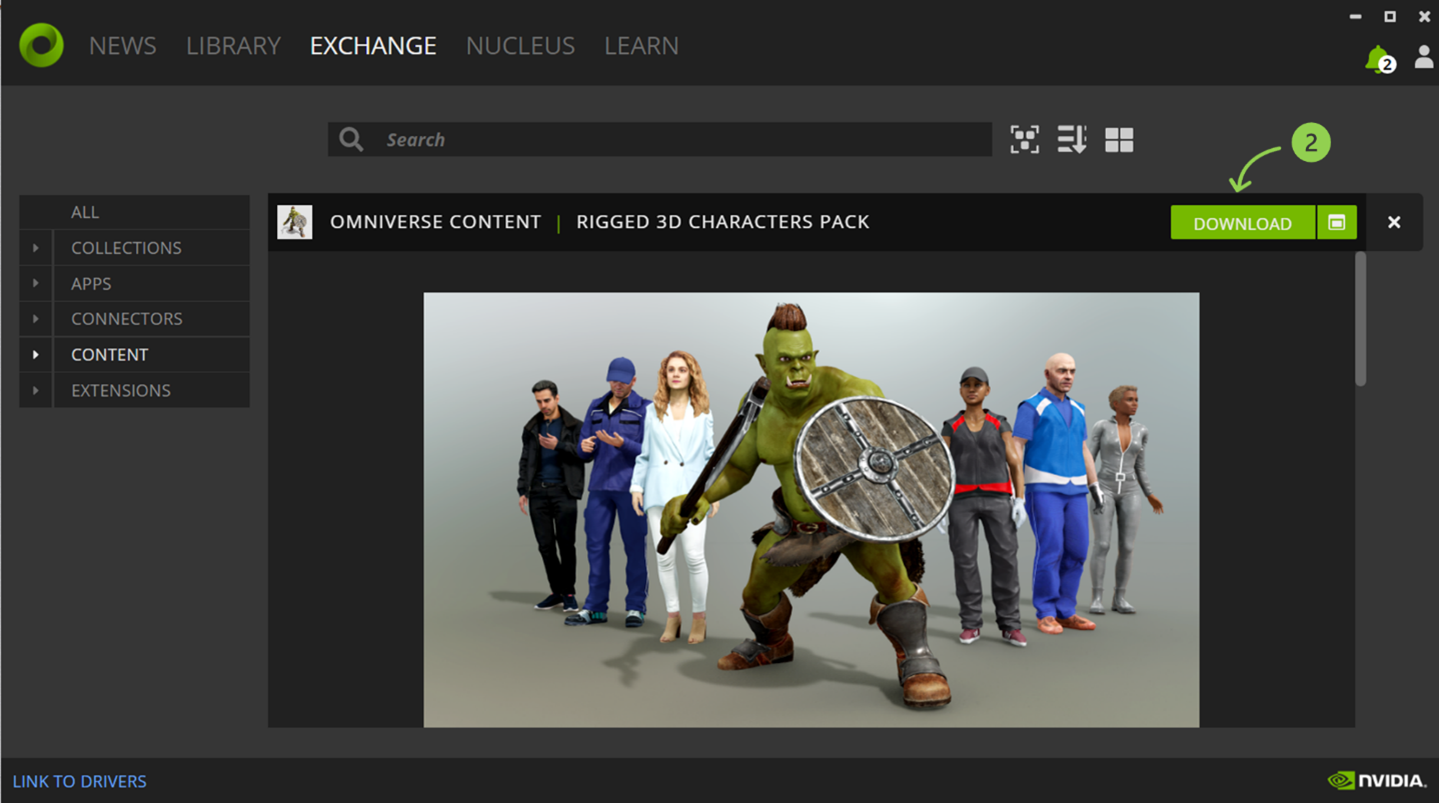1439x803 pixels.
Task: Click the NVIDIA logo in the footer
Action: pyautogui.click(x=1376, y=780)
